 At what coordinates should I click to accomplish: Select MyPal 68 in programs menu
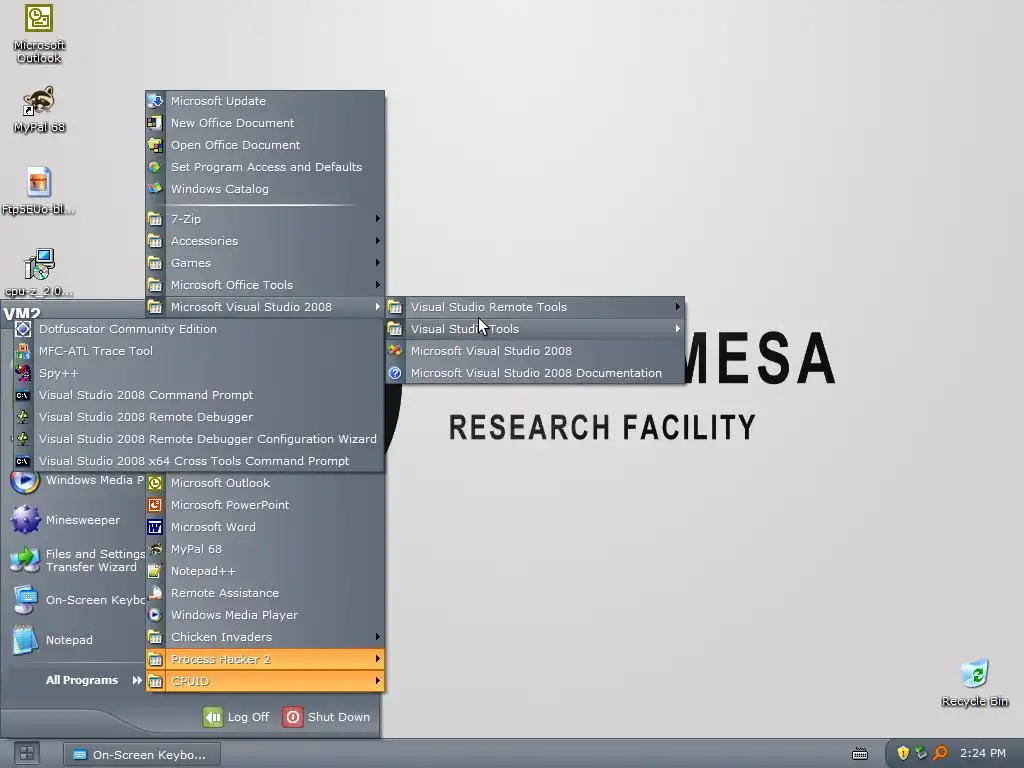(264, 549)
